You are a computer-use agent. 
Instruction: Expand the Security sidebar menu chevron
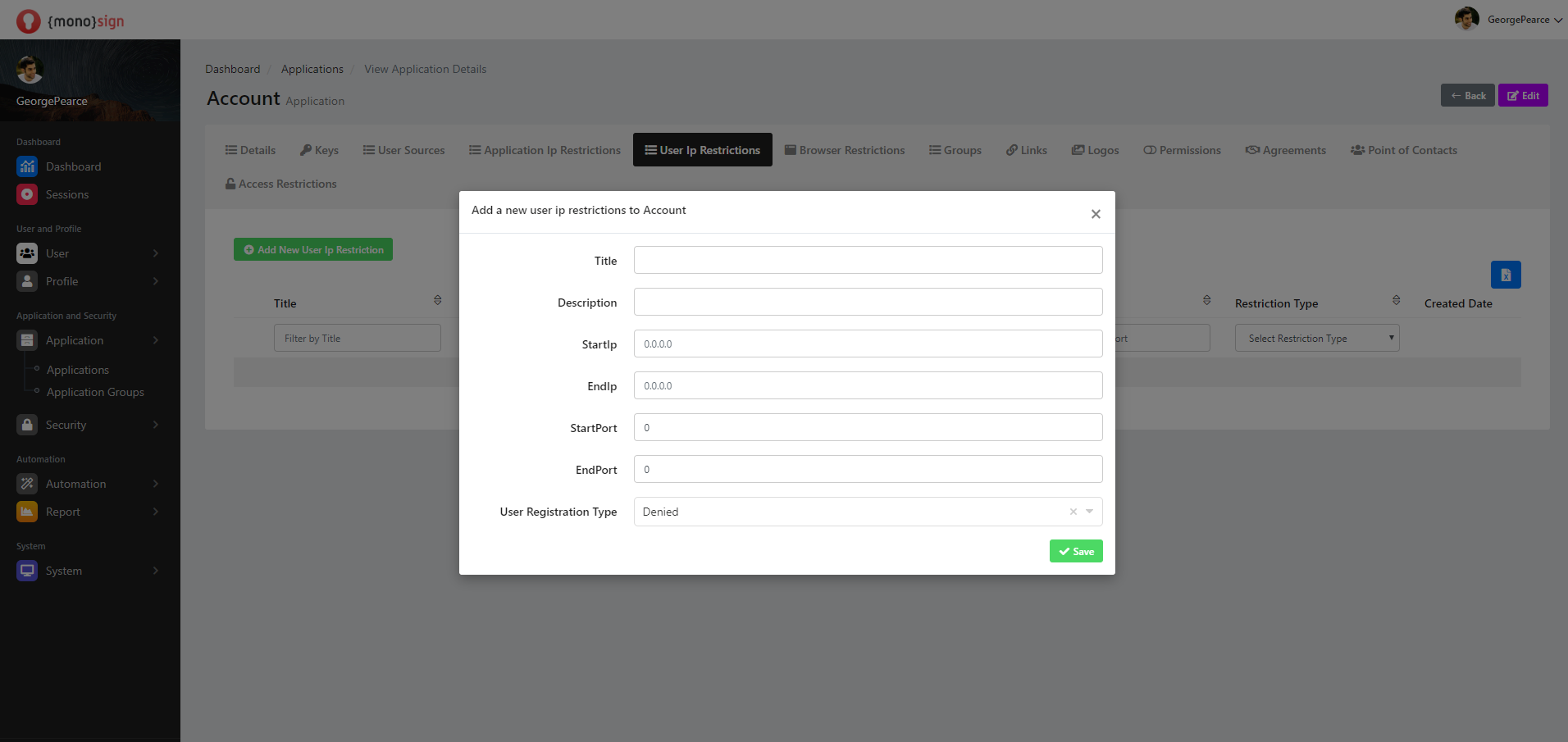click(x=156, y=425)
